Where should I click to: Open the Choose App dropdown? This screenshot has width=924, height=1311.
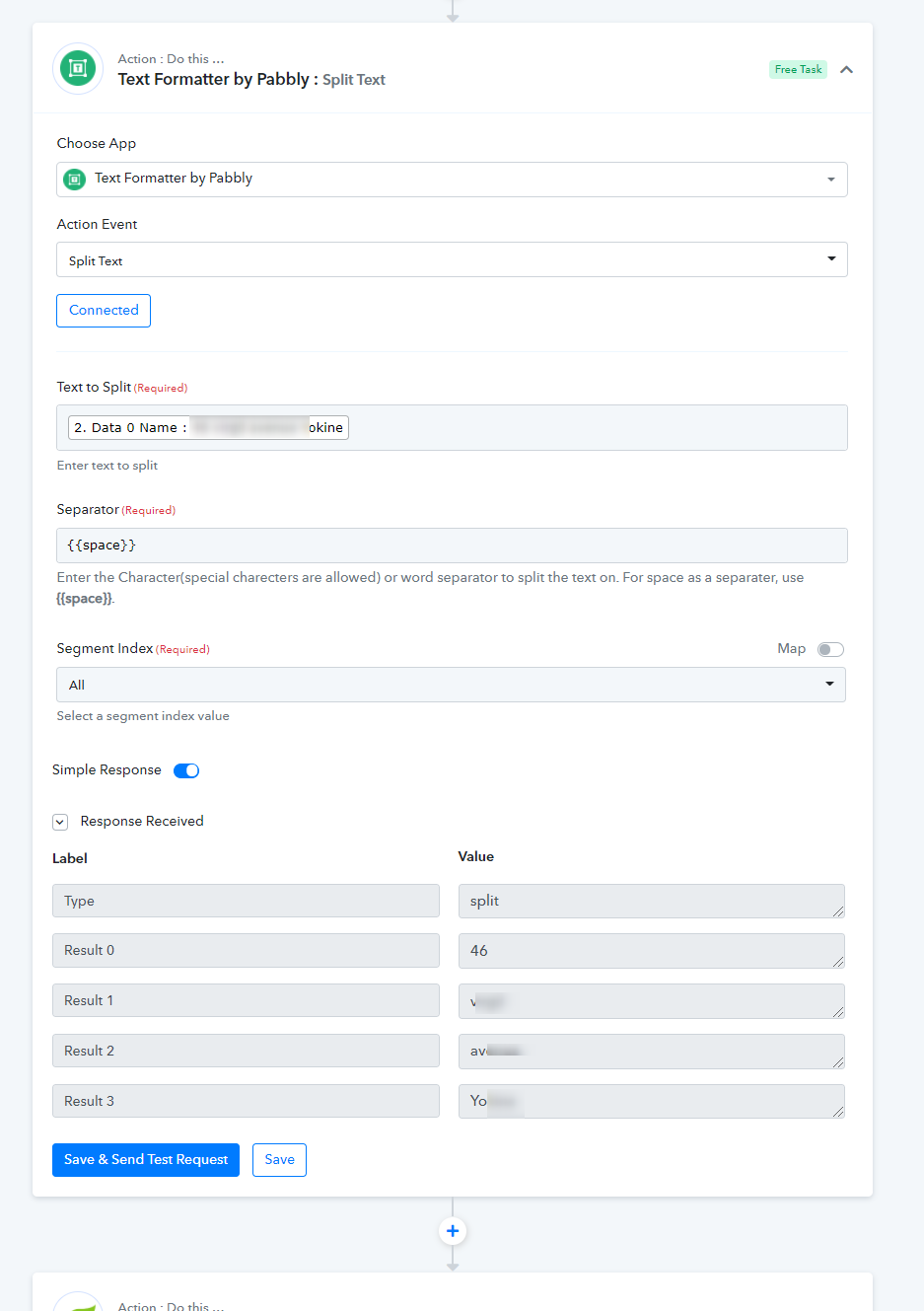452,180
